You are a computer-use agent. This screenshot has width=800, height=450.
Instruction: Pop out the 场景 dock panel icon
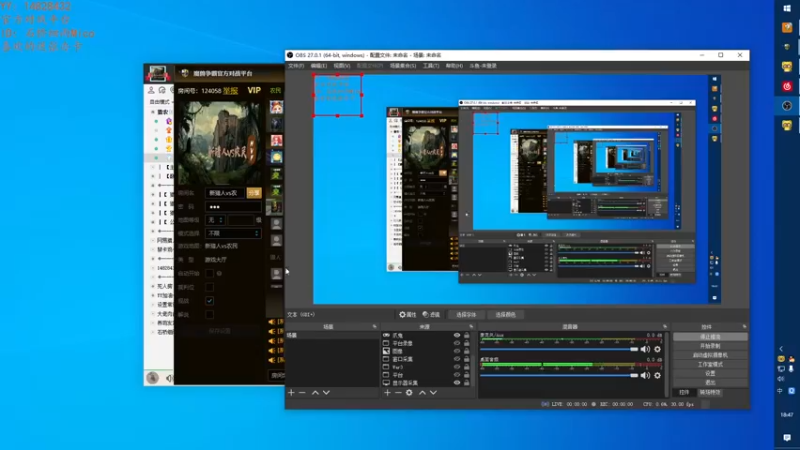pyautogui.click(x=374, y=327)
